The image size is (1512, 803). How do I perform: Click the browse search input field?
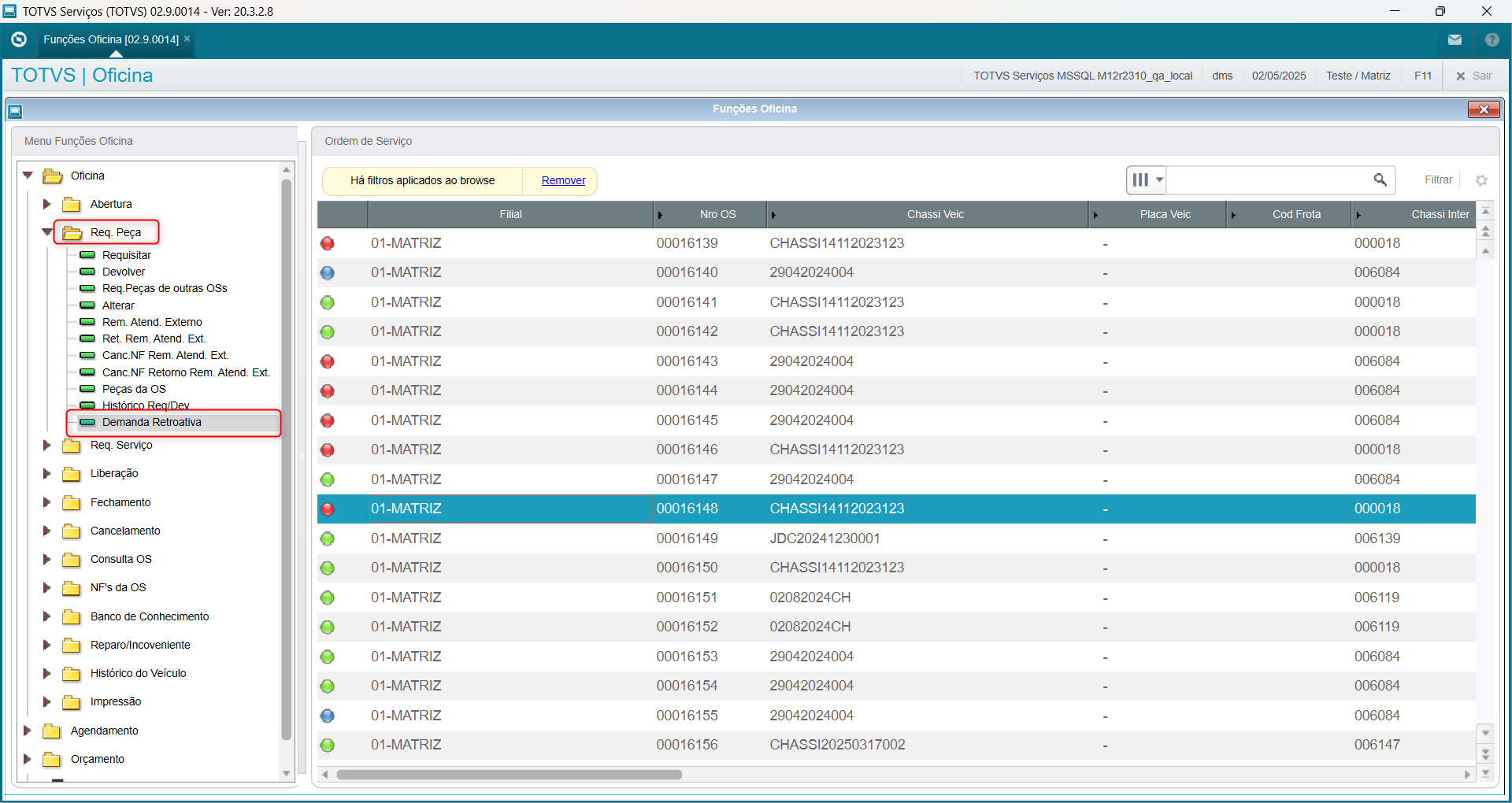coord(1269,180)
